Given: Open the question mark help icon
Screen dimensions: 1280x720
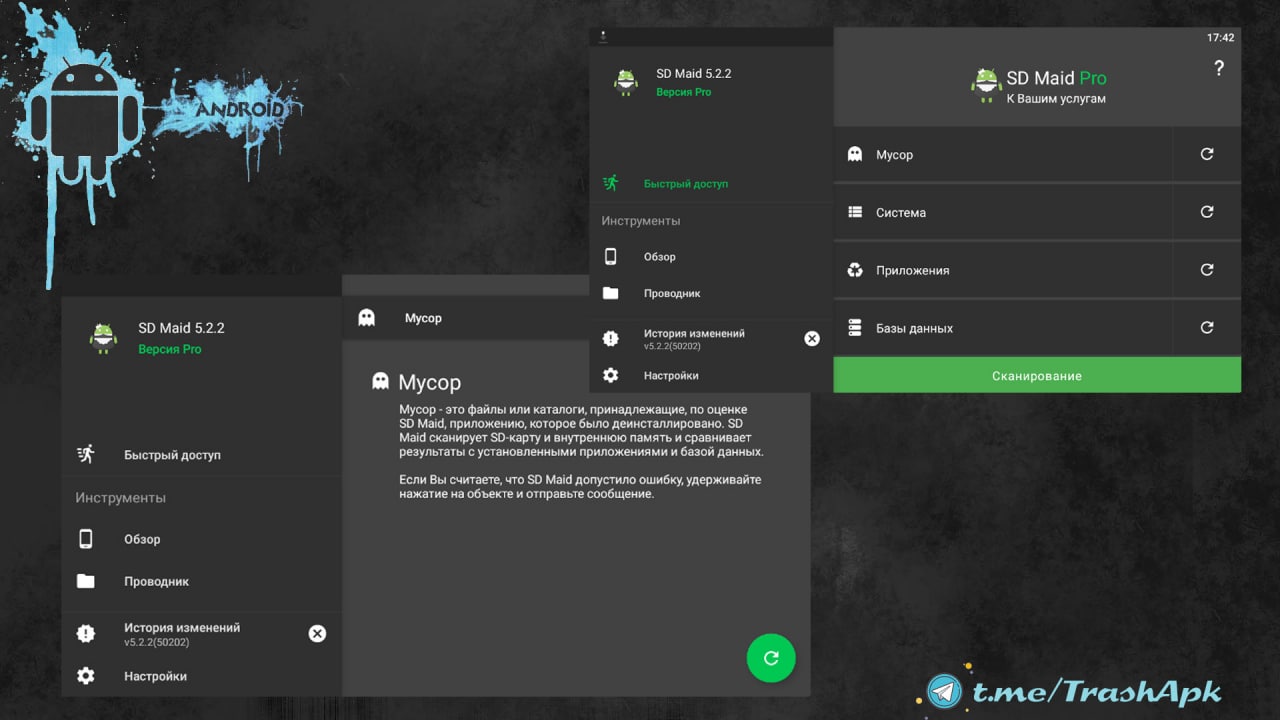Looking at the screenshot, I should [1218, 68].
